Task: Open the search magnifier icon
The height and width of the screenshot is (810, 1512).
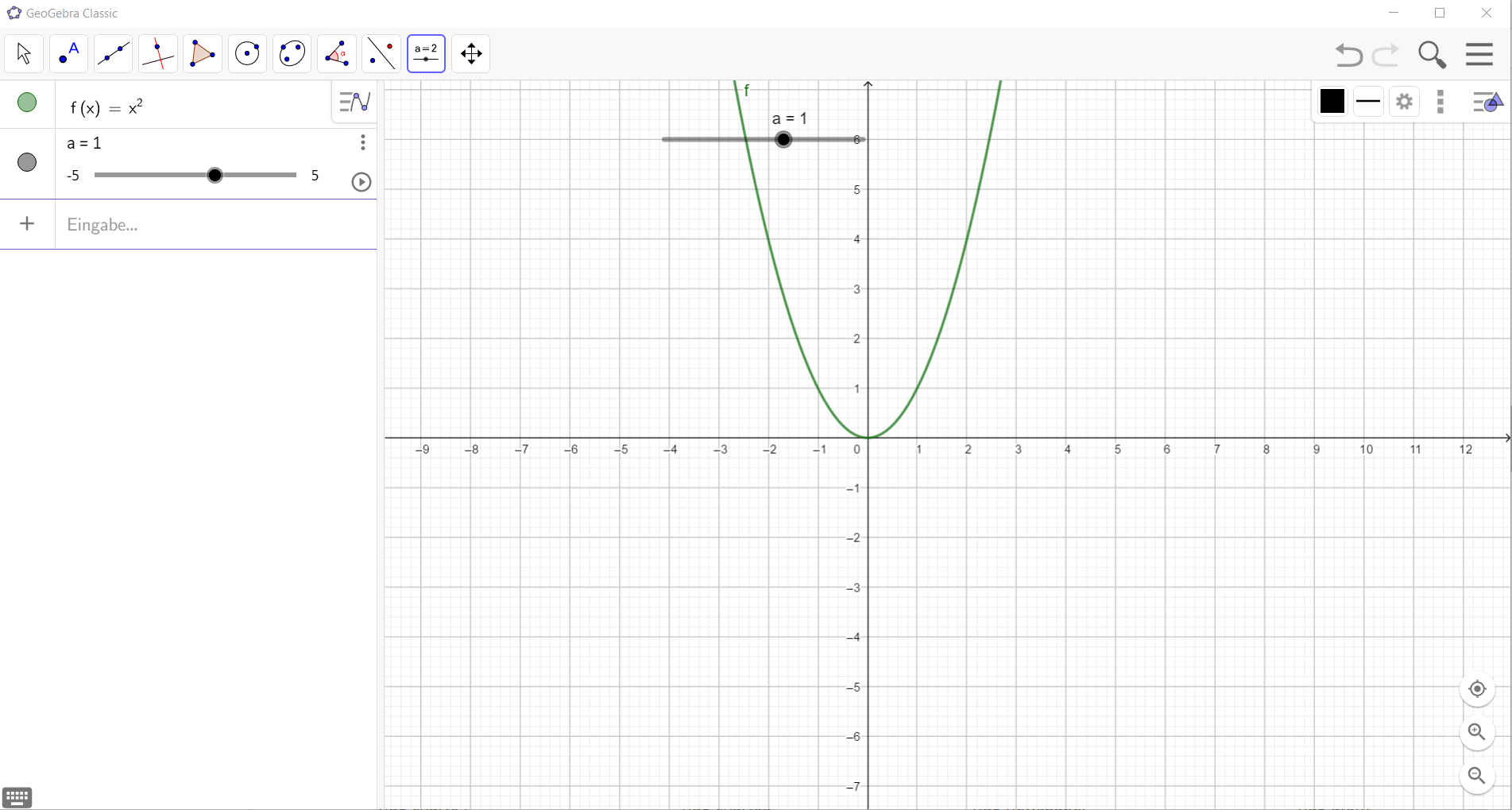Action: point(1433,55)
